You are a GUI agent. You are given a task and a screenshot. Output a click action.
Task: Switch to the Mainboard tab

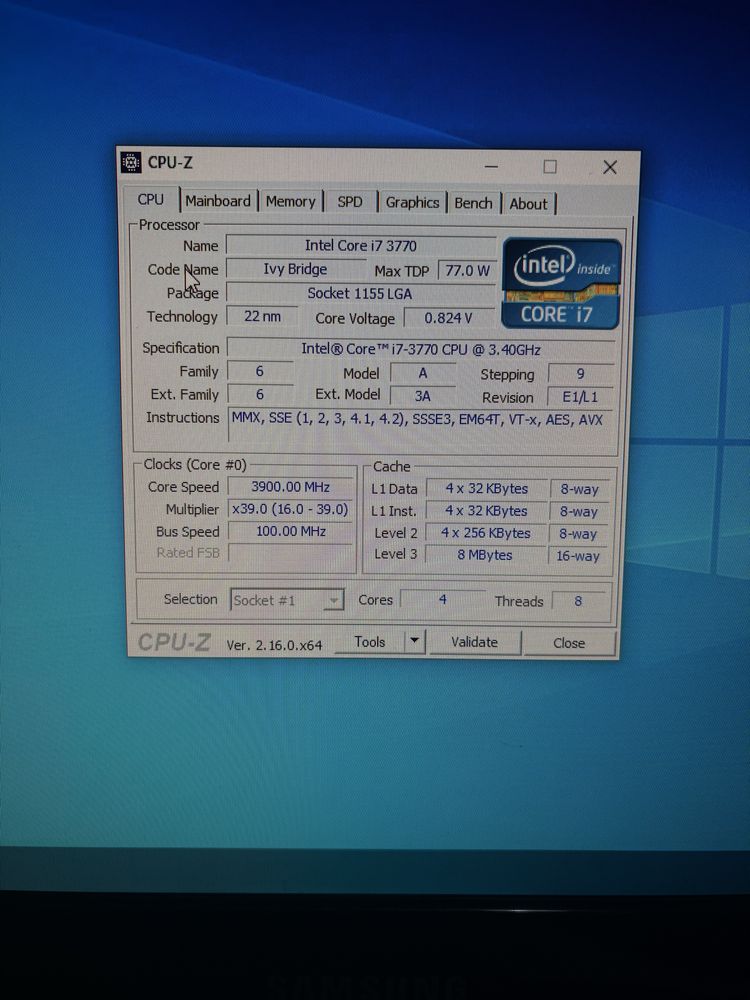pos(218,201)
